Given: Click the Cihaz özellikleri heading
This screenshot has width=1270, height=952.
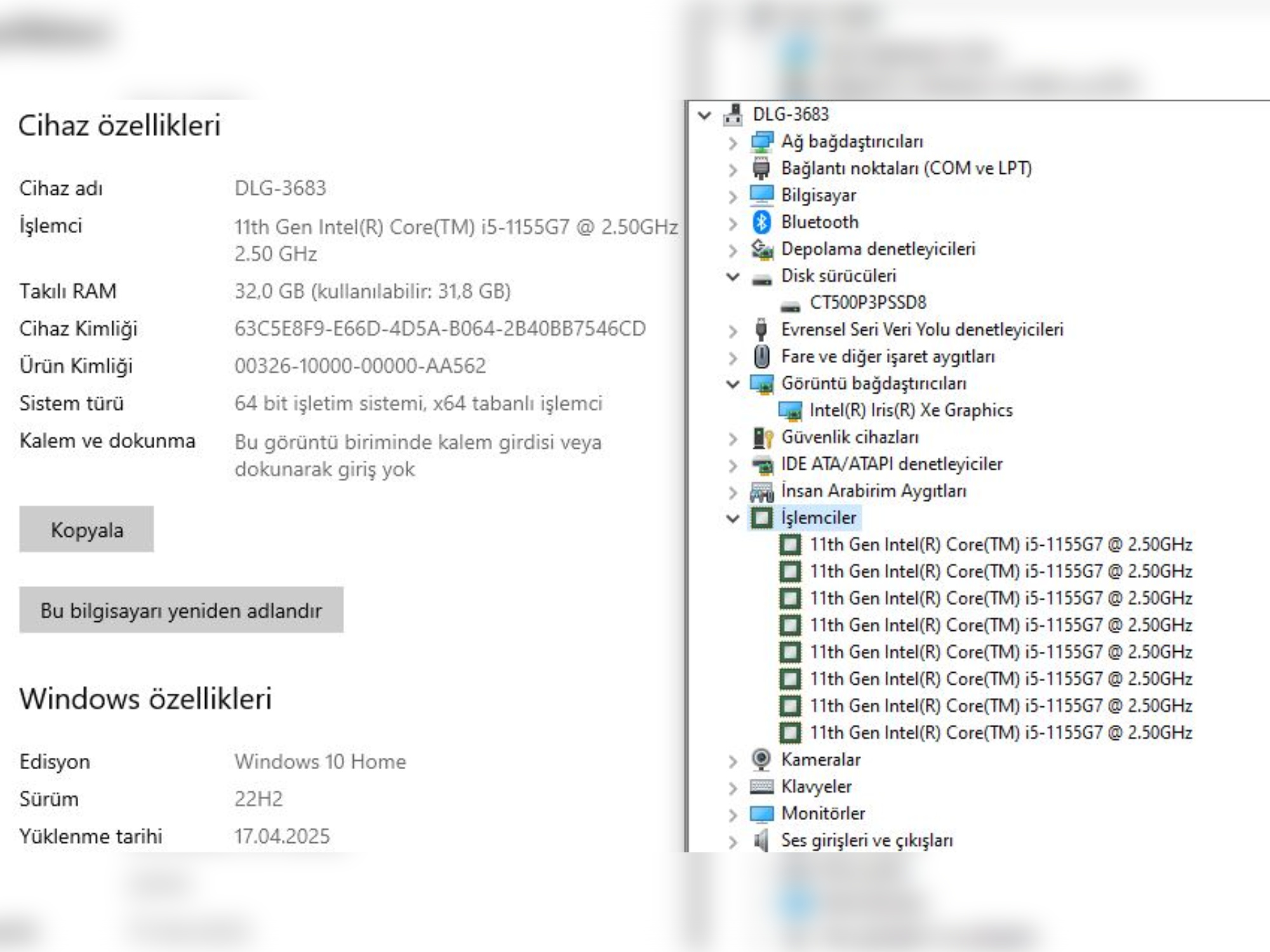Looking at the screenshot, I should [119, 126].
